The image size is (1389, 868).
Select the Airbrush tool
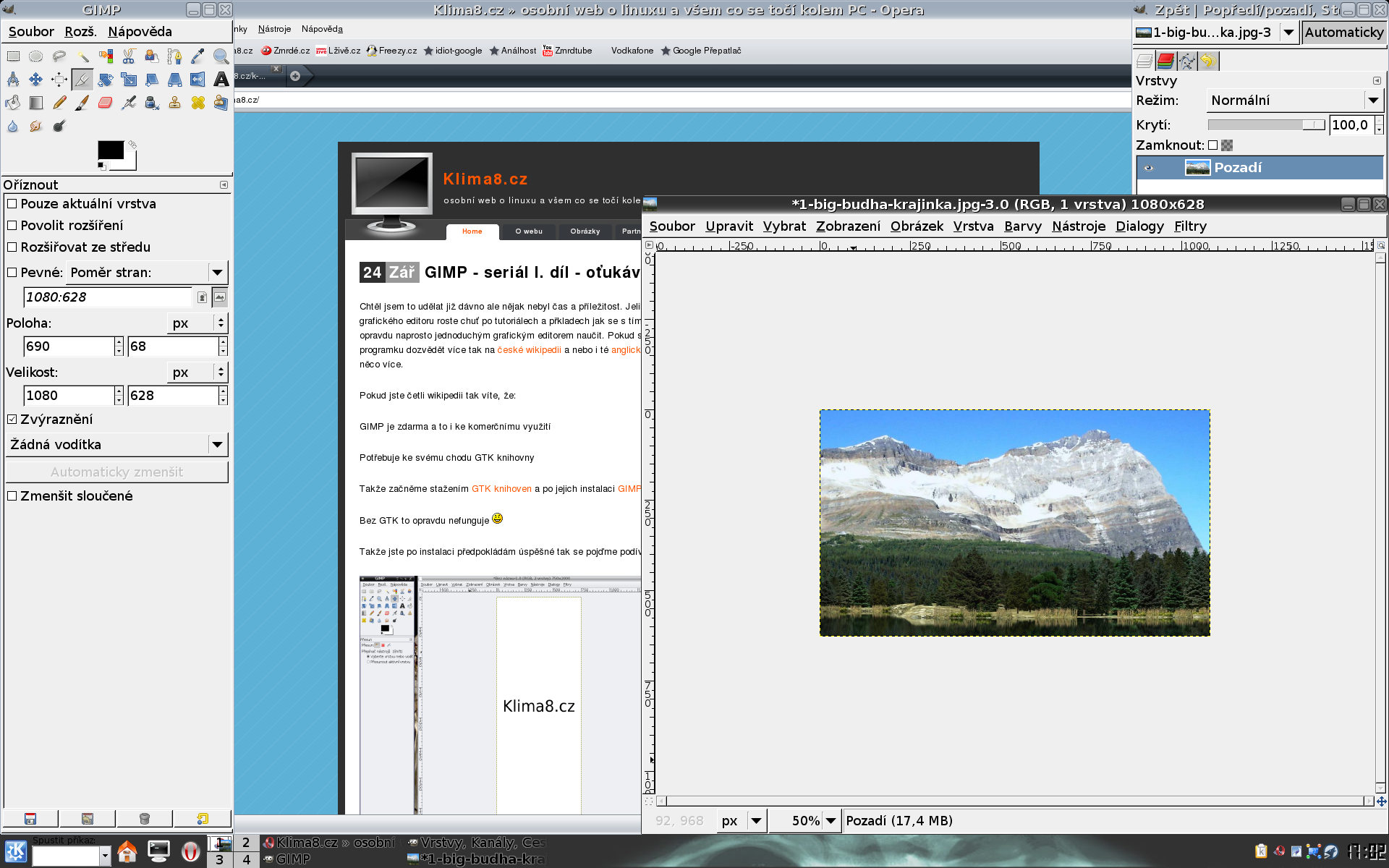[129, 102]
